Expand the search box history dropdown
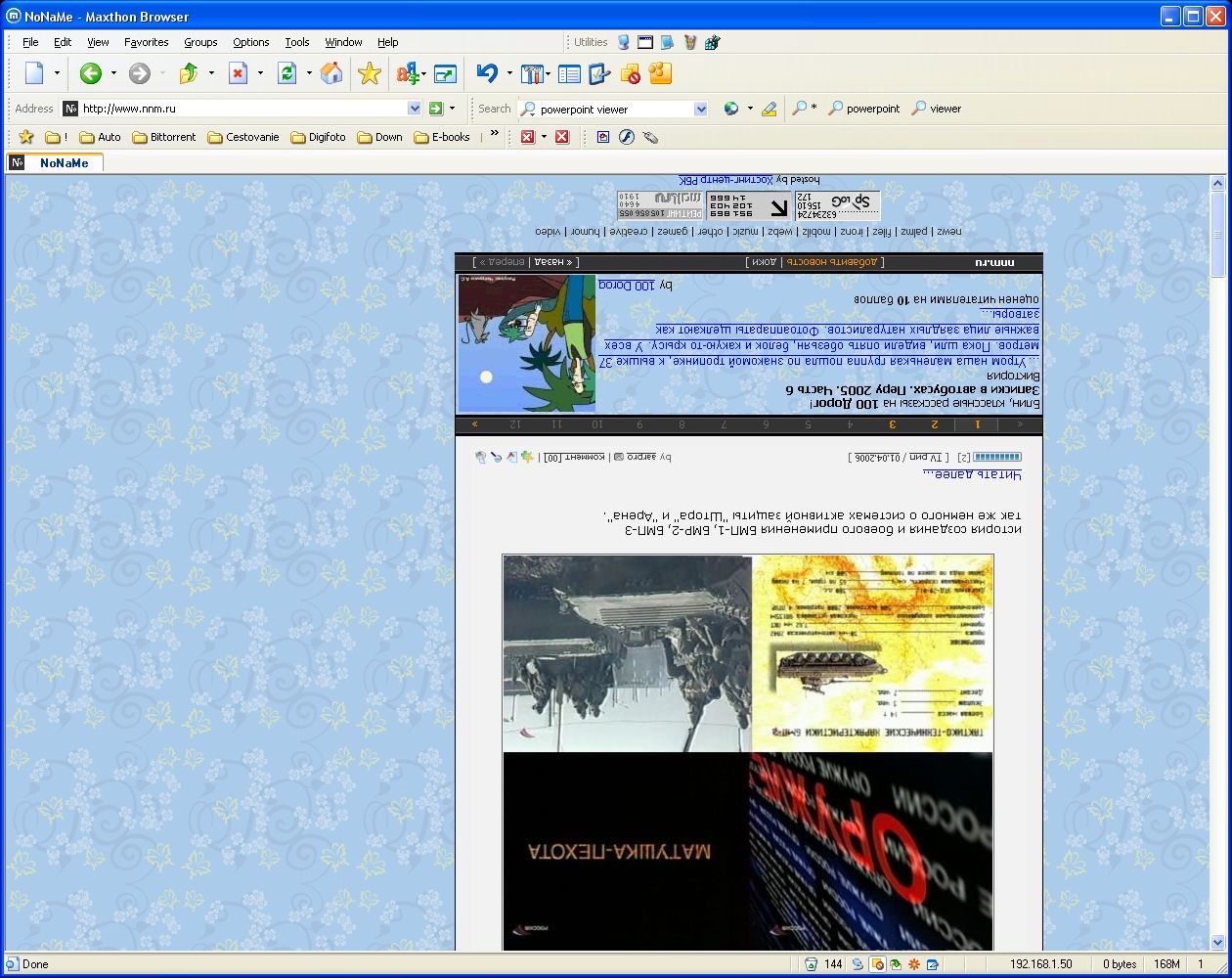Screen dimensions: 1232x978 (x=700, y=109)
